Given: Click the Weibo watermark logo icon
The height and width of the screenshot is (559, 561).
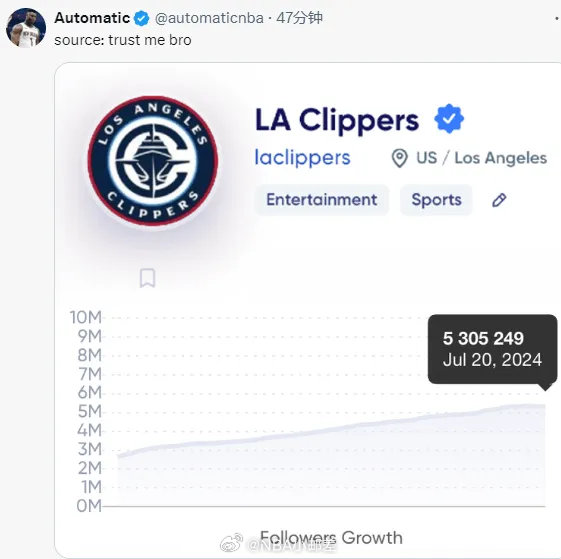Looking at the screenshot, I should pyautogui.click(x=231, y=543).
